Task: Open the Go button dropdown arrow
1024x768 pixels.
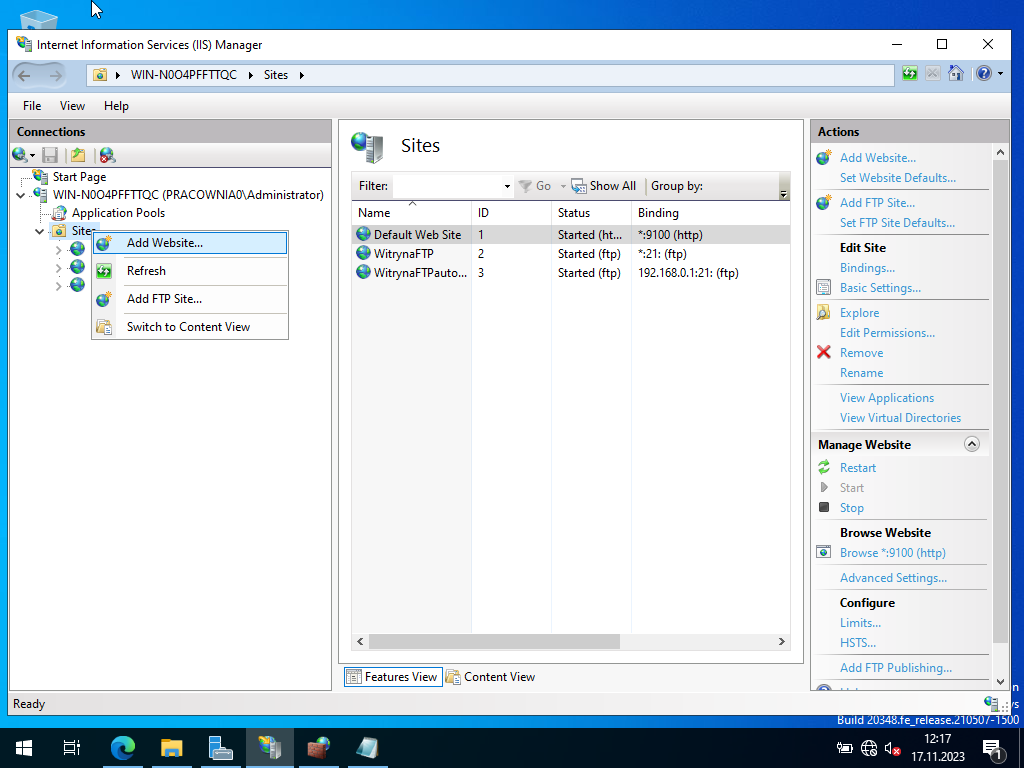Action: coord(563,186)
